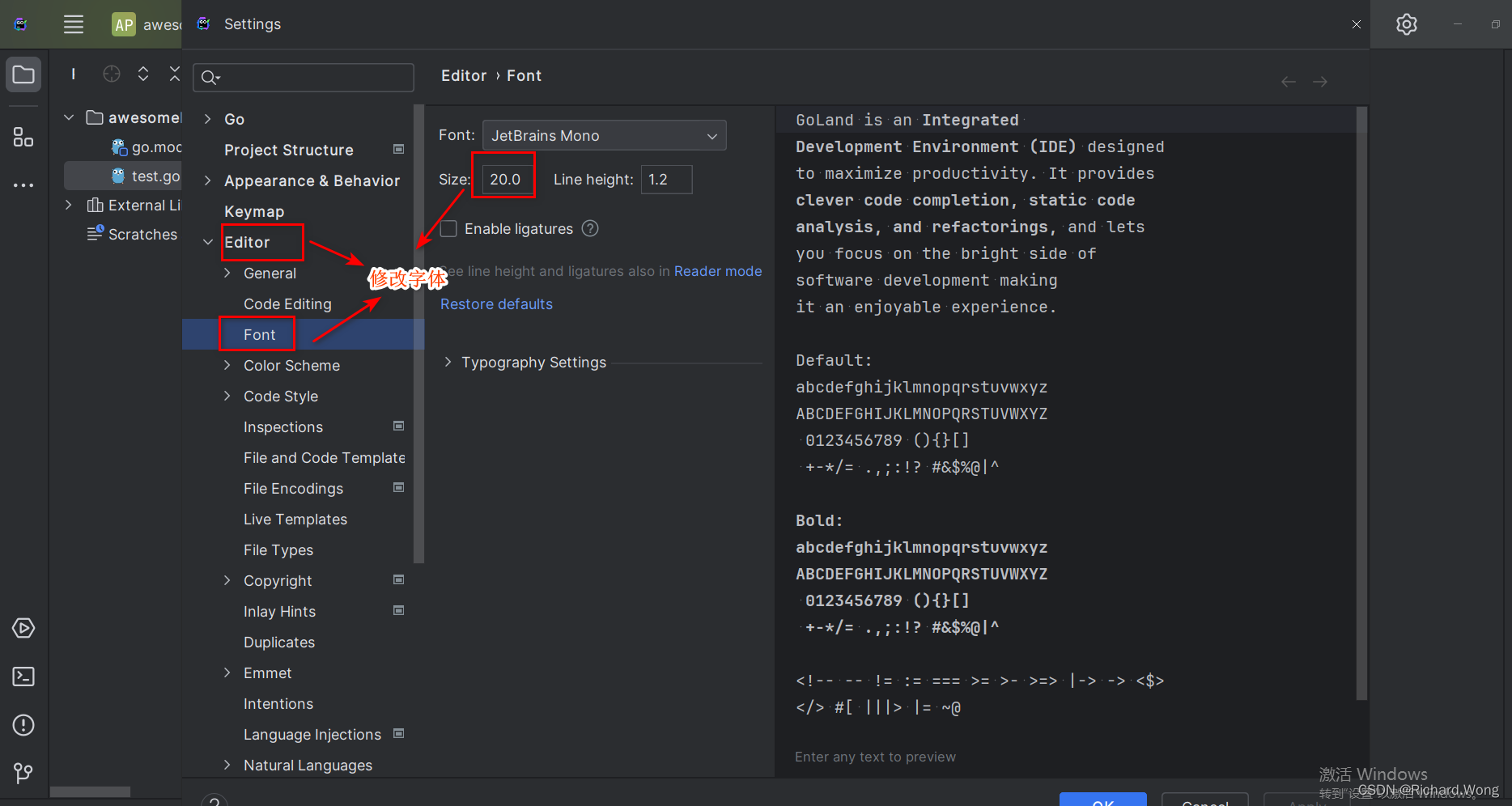This screenshot has height=806, width=1512.
Task: Collapse the awesome project root folder
Action: pyautogui.click(x=70, y=117)
